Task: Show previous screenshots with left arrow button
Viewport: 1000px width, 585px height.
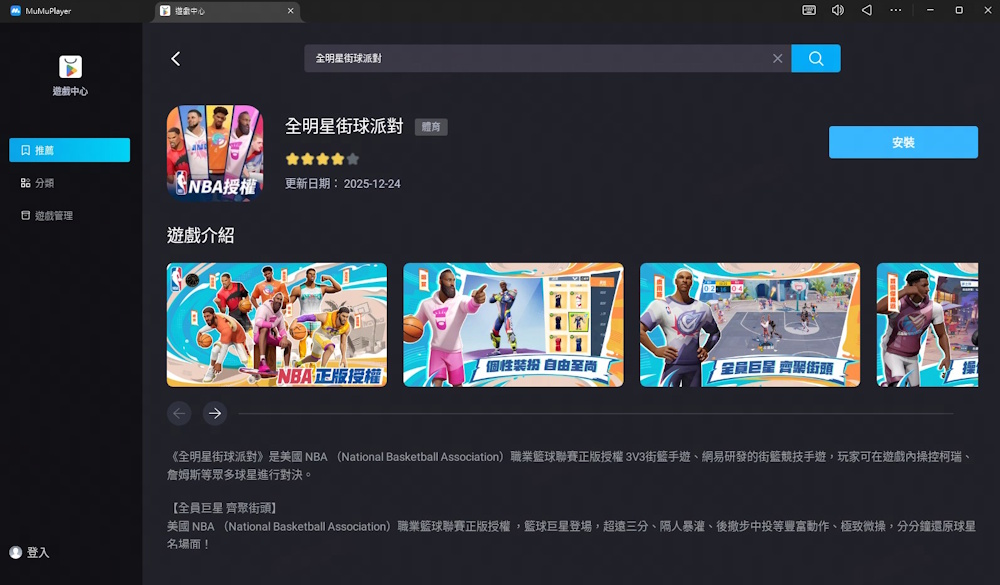Action: click(179, 413)
